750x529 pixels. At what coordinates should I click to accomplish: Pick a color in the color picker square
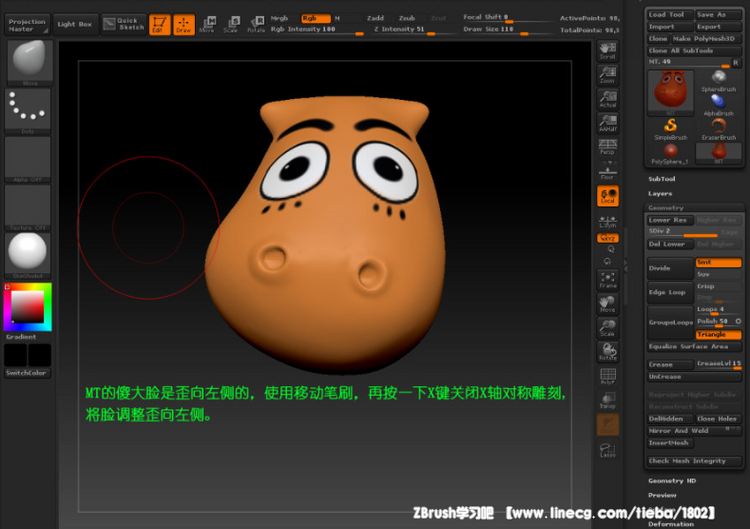[28, 307]
